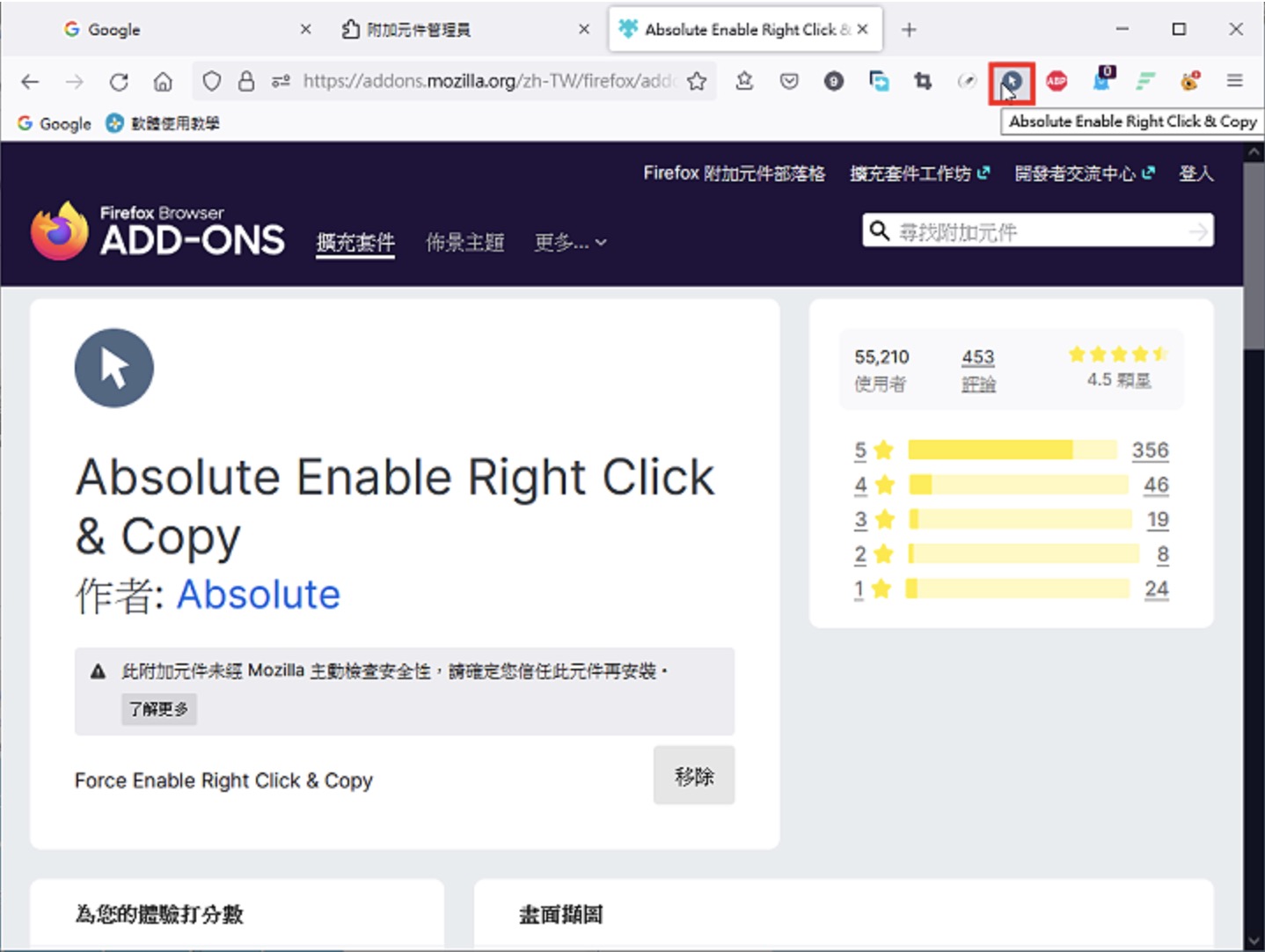This screenshot has height=952, width=1265.
Task: Click the 為您的體驗打分數 heading
Action: click(x=159, y=914)
